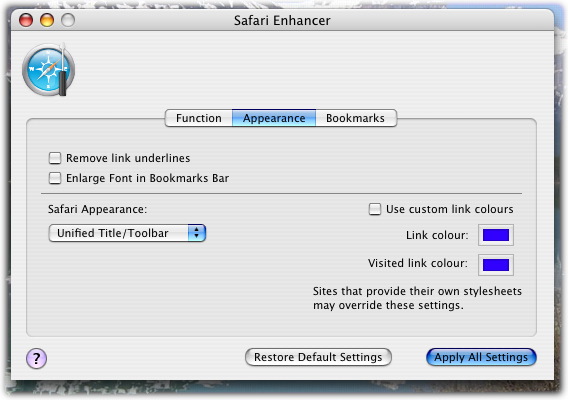This screenshot has width=568, height=400.
Task: Click the Safari Enhancer title text
Action: click(x=282, y=21)
